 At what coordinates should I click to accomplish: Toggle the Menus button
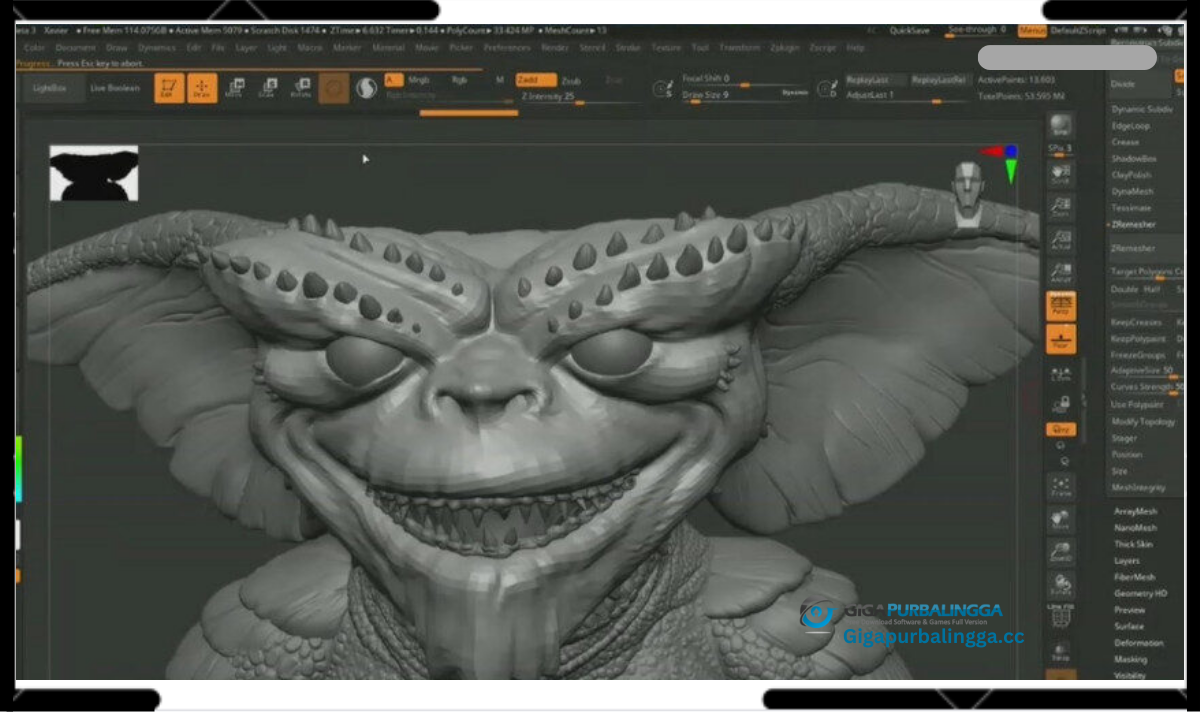click(x=1033, y=31)
